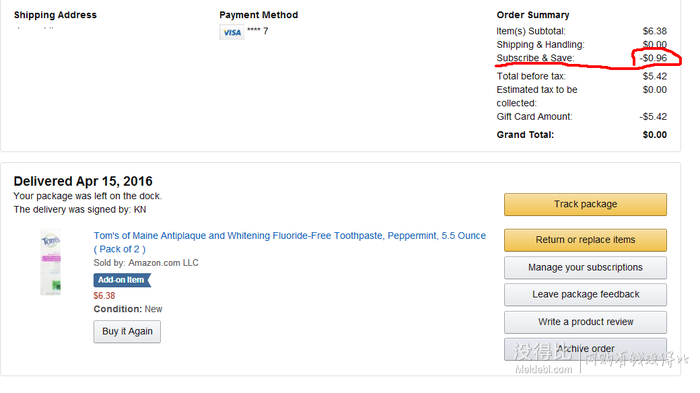Open Return or replace items
The image size is (700, 393).
coord(585,240)
